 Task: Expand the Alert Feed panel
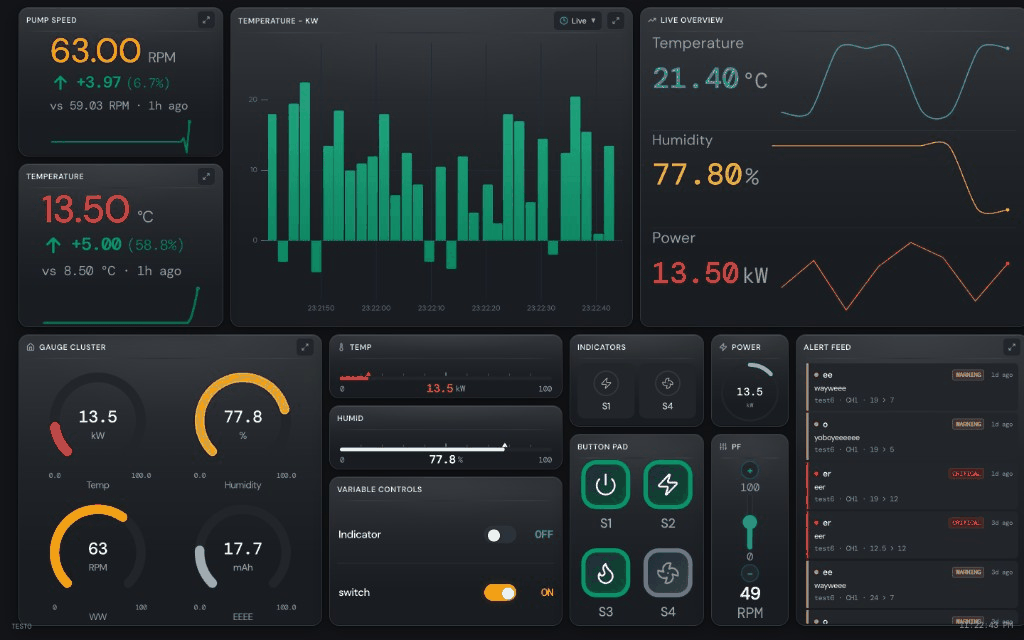click(1011, 347)
